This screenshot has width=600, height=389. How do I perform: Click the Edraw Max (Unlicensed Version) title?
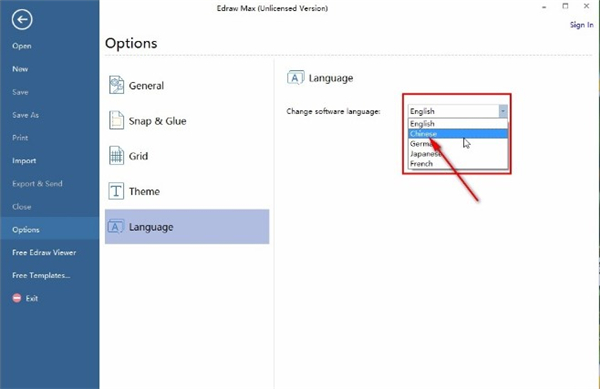tap(272, 8)
